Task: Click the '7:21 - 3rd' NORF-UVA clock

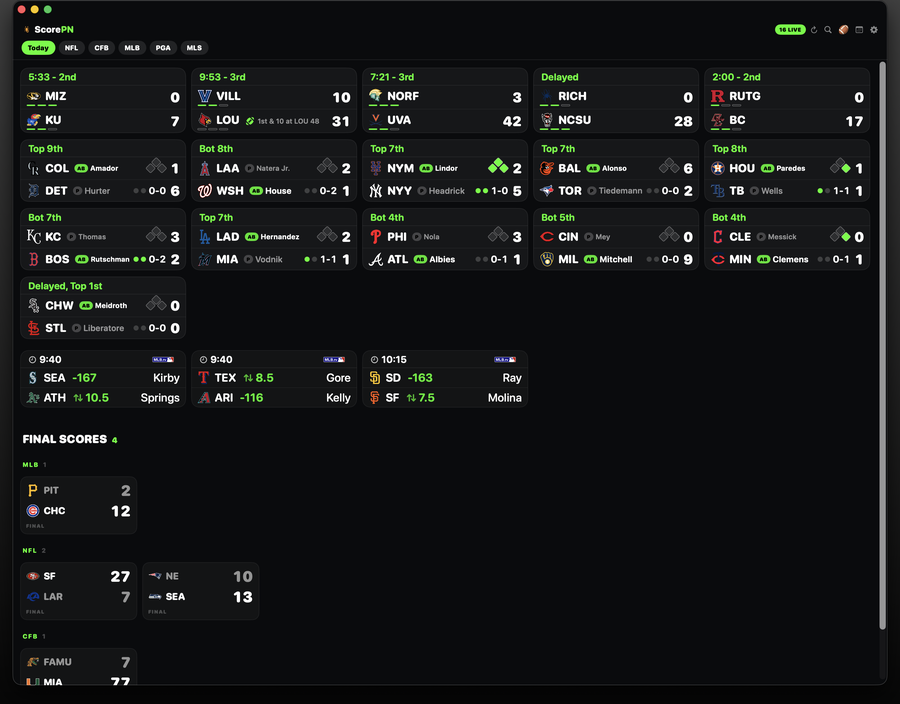Action: click(392, 77)
